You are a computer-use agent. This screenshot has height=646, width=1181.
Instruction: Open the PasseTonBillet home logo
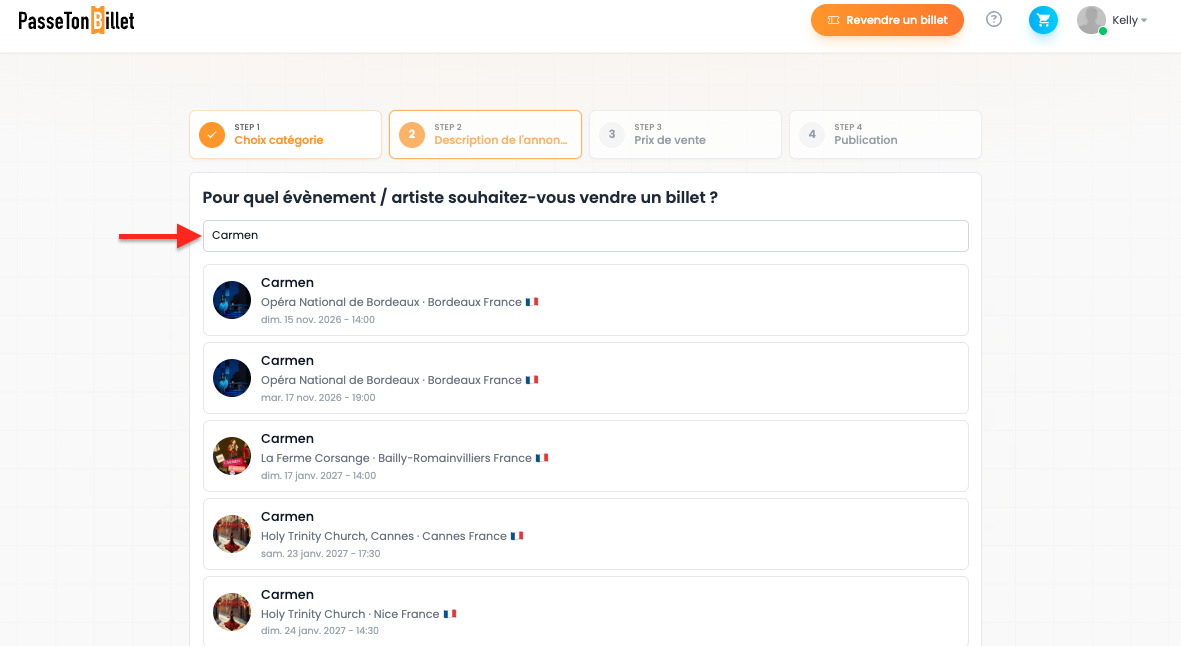click(76, 20)
